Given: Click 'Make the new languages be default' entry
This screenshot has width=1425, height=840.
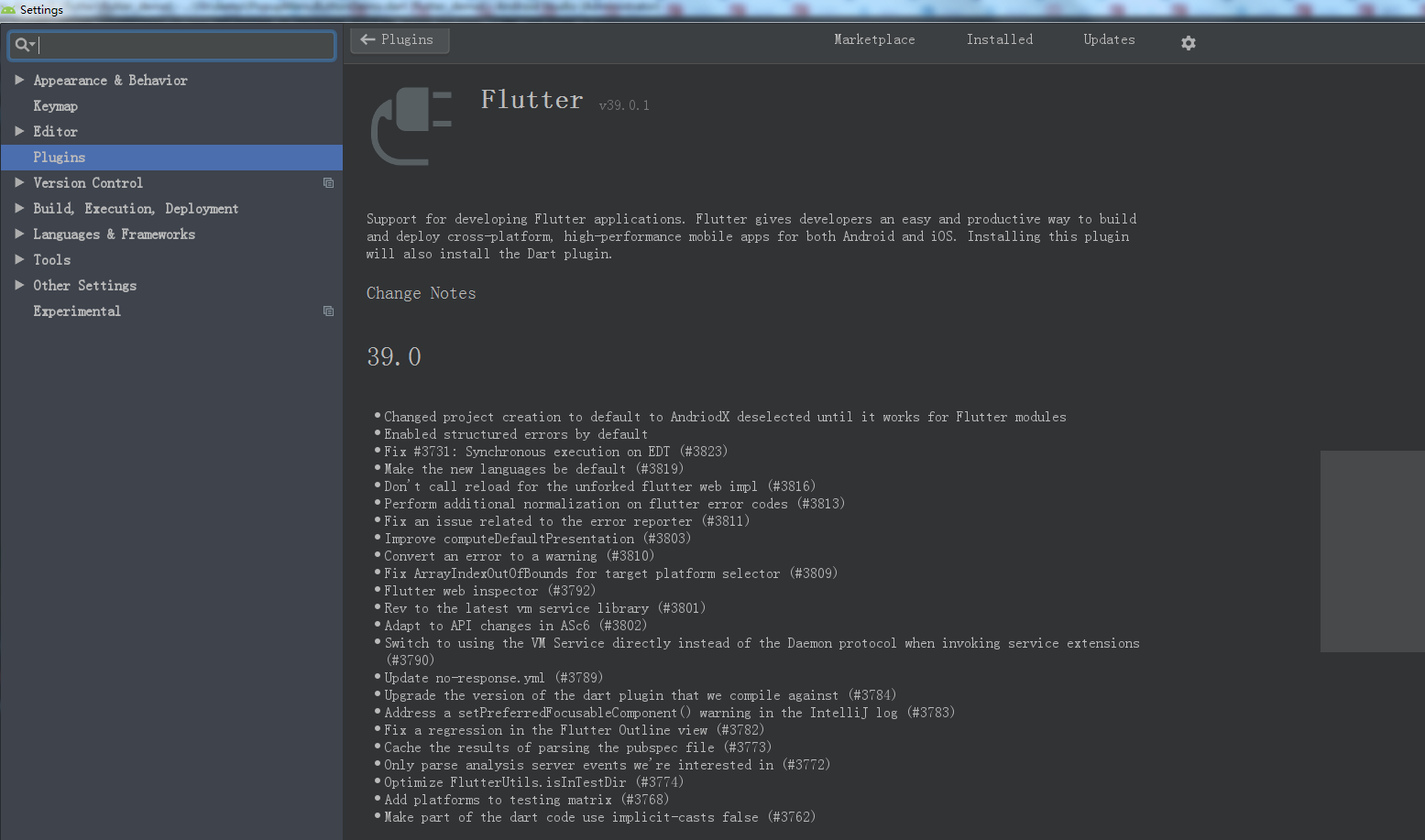Looking at the screenshot, I should [x=533, y=469].
